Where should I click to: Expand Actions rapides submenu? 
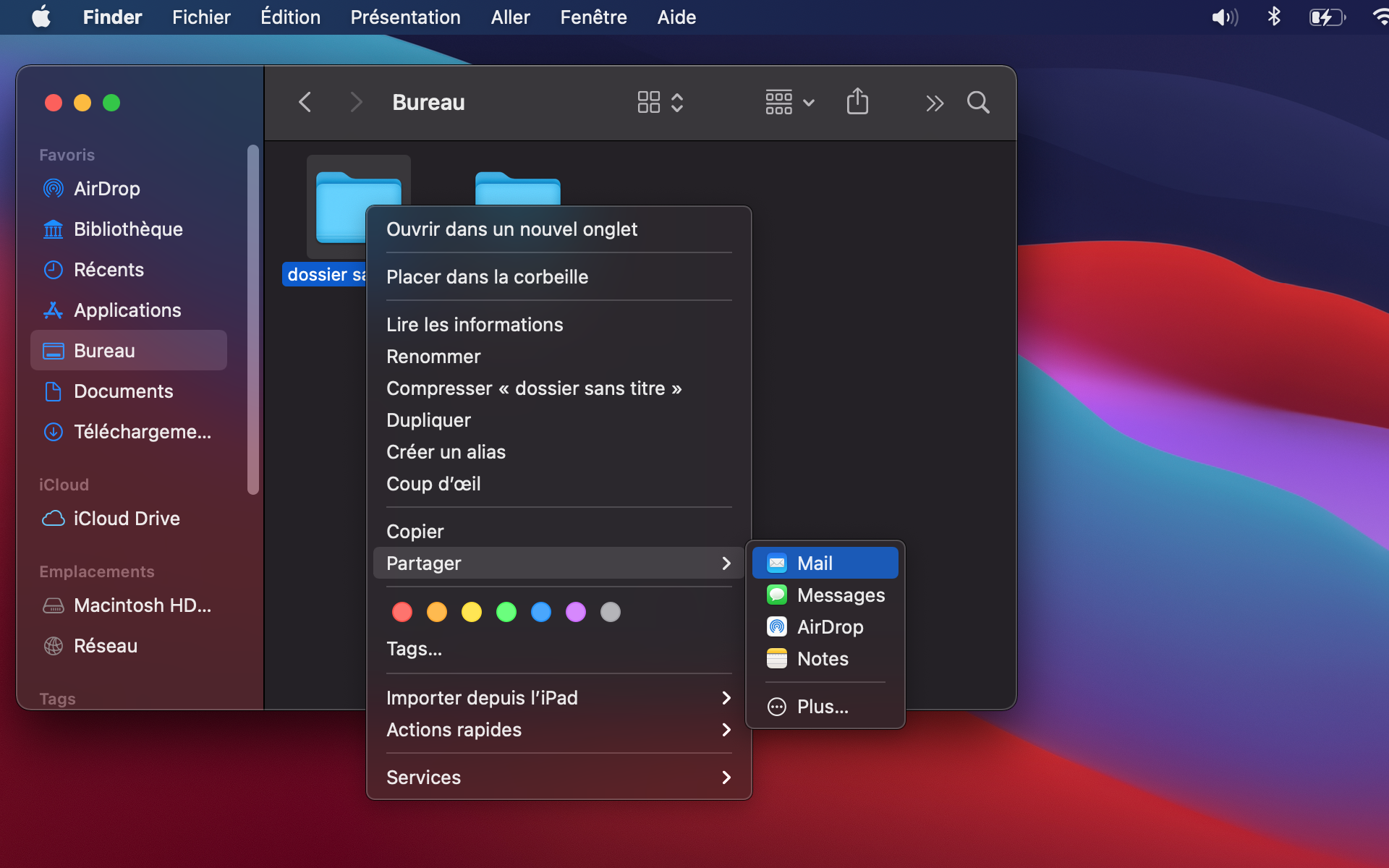pyautogui.click(x=559, y=730)
